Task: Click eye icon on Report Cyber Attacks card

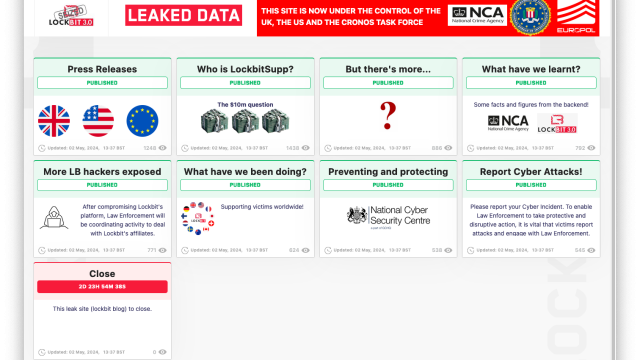Action: (591, 250)
